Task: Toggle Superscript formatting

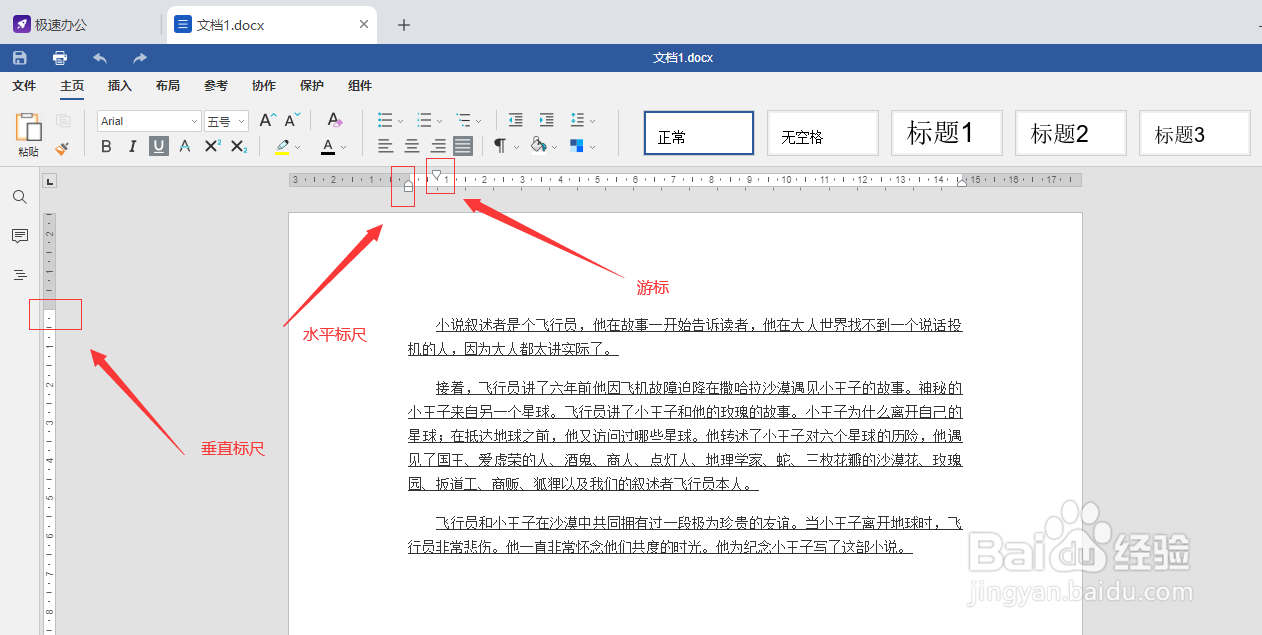Action: pyautogui.click(x=212, y=147)
